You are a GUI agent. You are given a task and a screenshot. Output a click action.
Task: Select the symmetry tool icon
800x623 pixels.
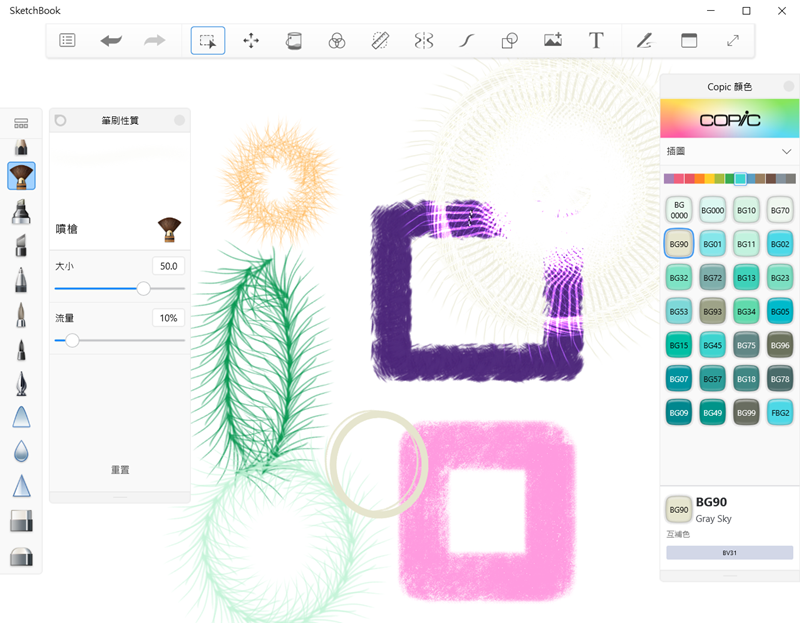tap(424, 41)
